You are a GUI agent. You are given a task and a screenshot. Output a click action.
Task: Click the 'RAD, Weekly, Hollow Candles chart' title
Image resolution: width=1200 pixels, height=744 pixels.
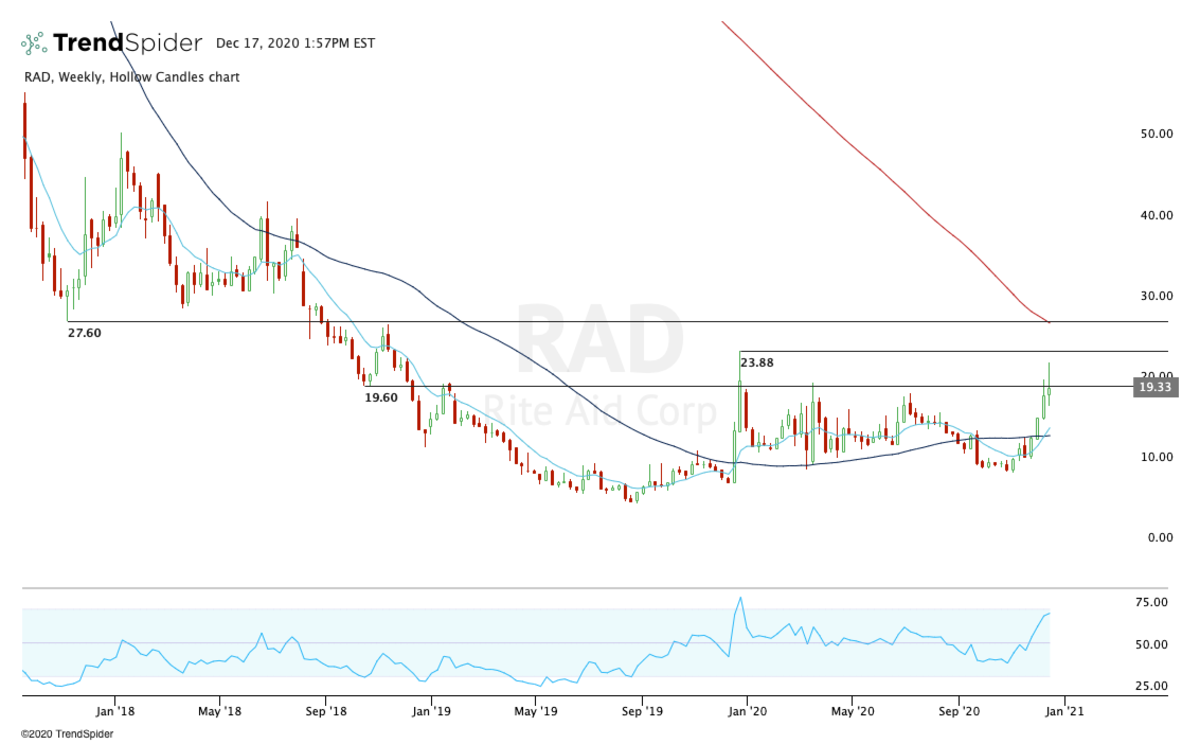(x=131, y=77)
